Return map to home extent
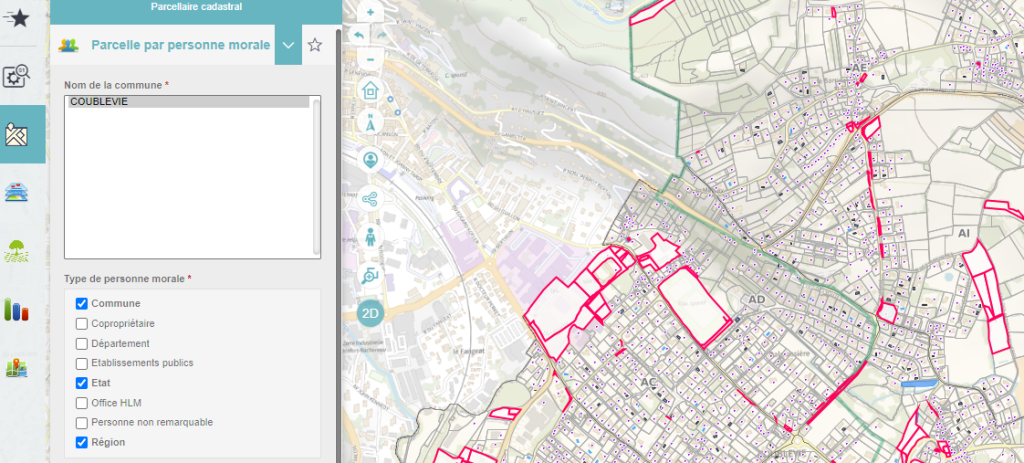 click(x=370, y=90)
